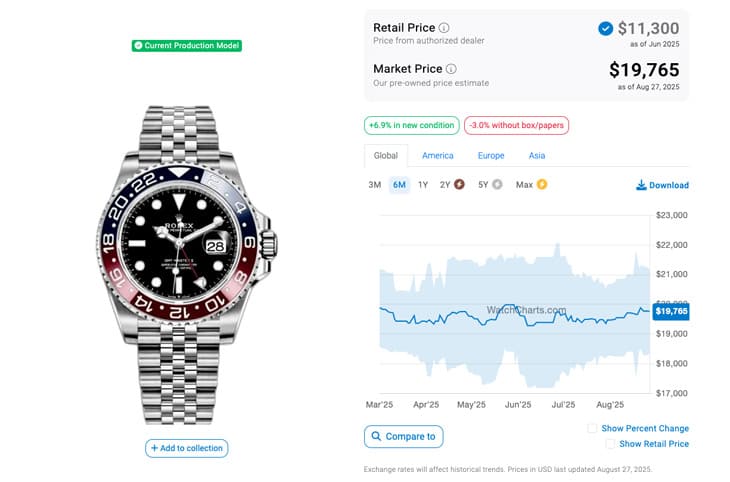Image resolution: width=730 pixels, height=482 pixels.
Task: Click the download arrow icon
Action: tap(641, 185)
